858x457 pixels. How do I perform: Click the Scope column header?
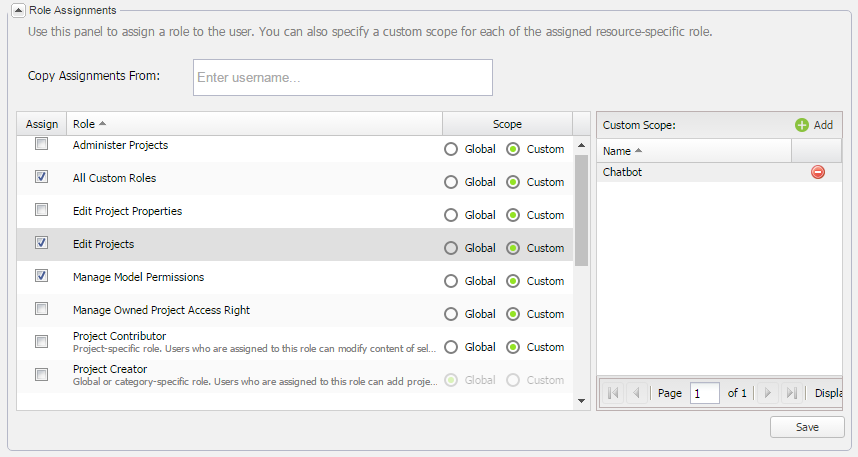[507, 124]
